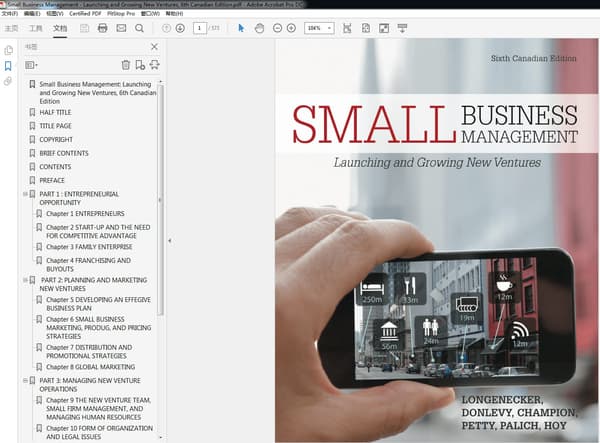The image size is (600, 443).
Task: Select the TITLE PAGE bookmark
Action: 55,126
